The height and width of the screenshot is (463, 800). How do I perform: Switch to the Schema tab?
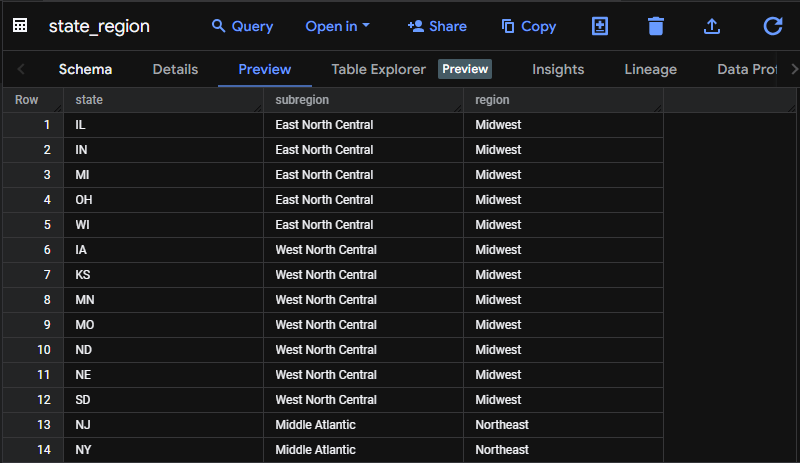(x=85, y=69)
